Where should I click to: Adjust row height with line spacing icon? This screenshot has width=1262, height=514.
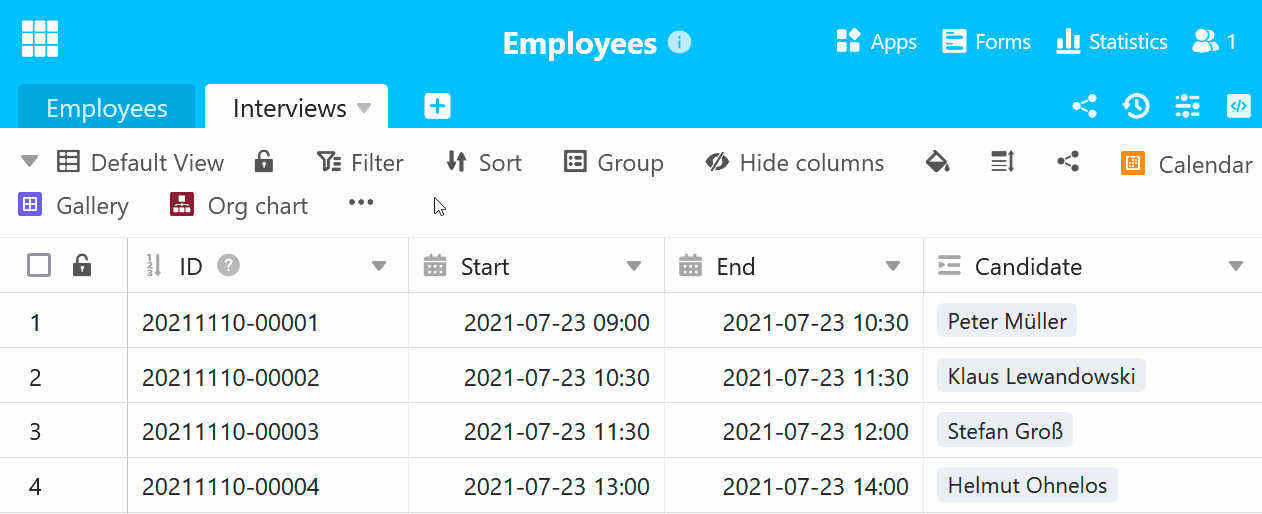(1002, 162)
